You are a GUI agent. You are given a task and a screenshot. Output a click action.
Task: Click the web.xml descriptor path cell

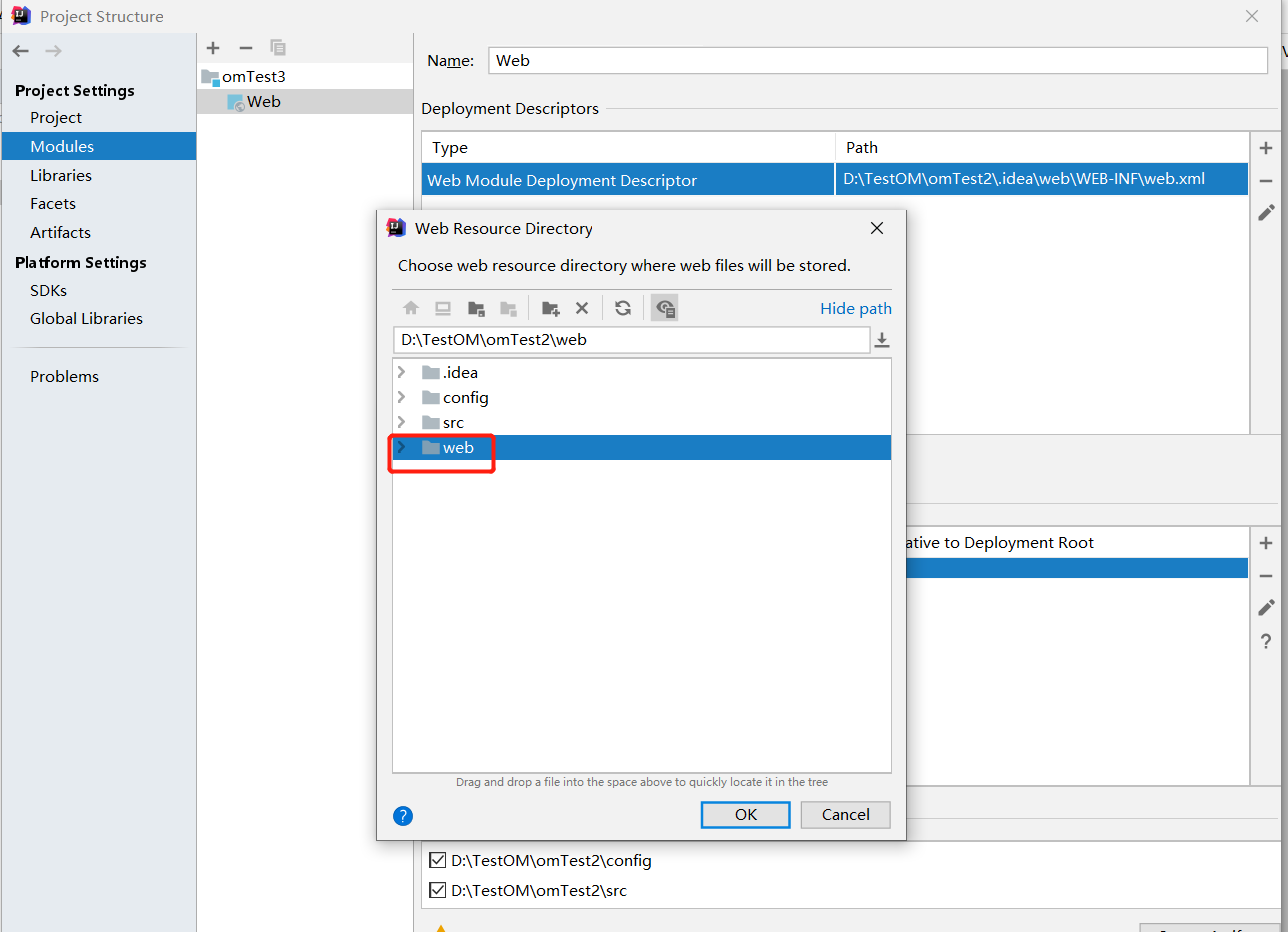pos(1042,180)
